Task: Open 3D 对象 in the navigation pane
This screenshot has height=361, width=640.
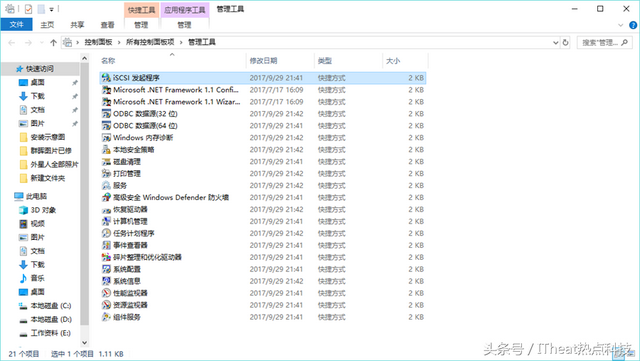Action: pos(43,210)
